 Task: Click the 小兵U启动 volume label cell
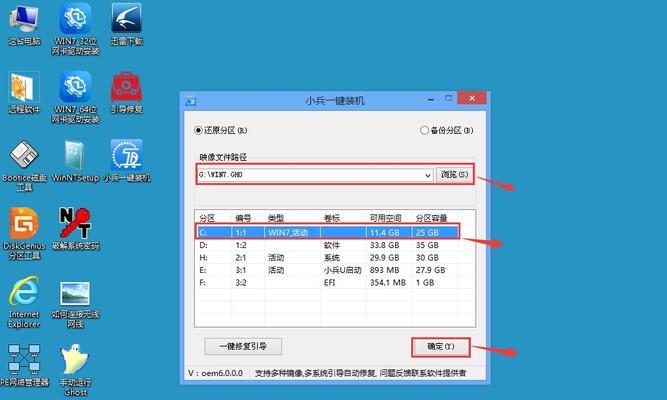point(342,270)
